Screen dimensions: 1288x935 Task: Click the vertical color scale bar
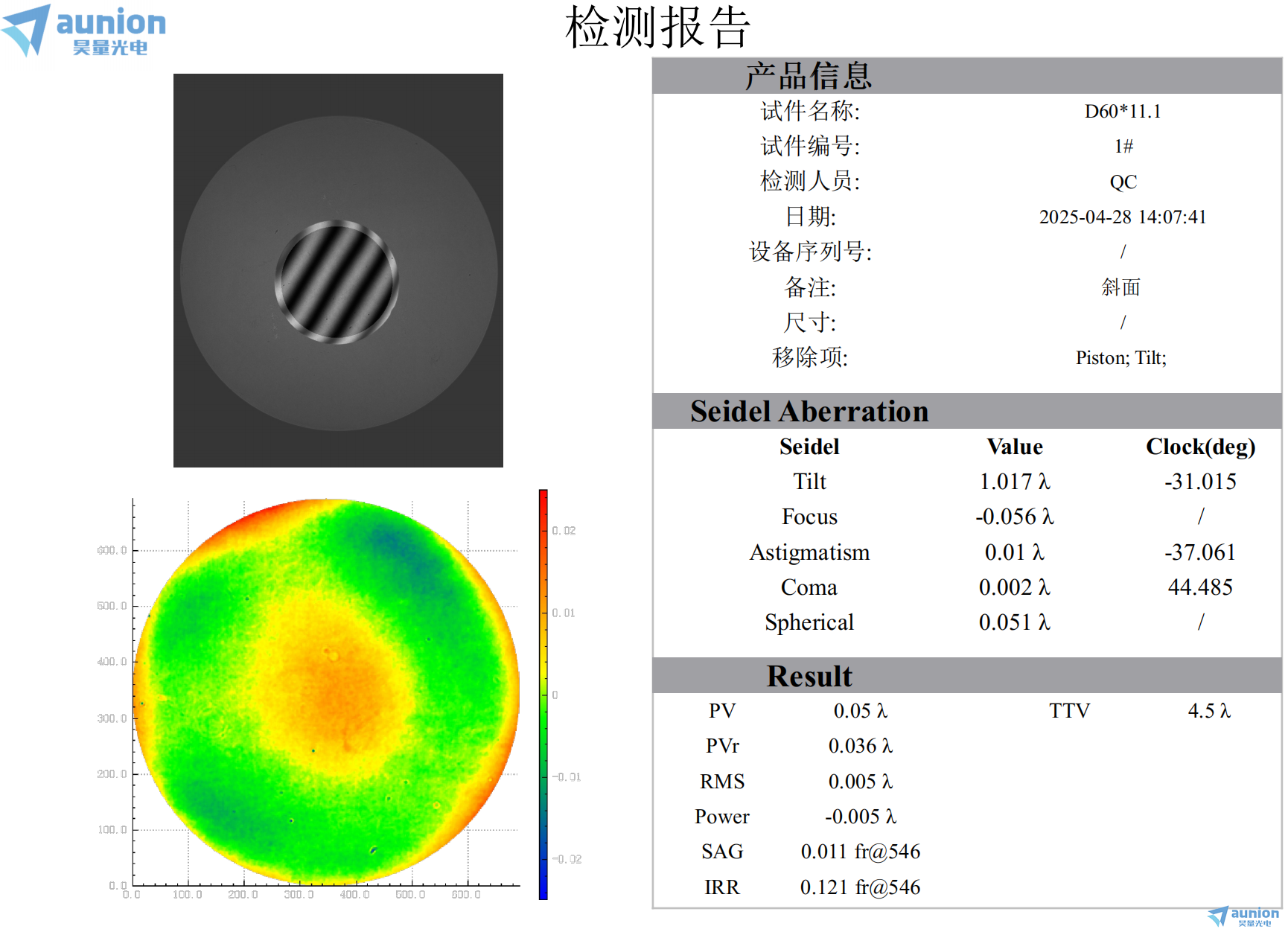pyautogui.click(x=543, y=695)
